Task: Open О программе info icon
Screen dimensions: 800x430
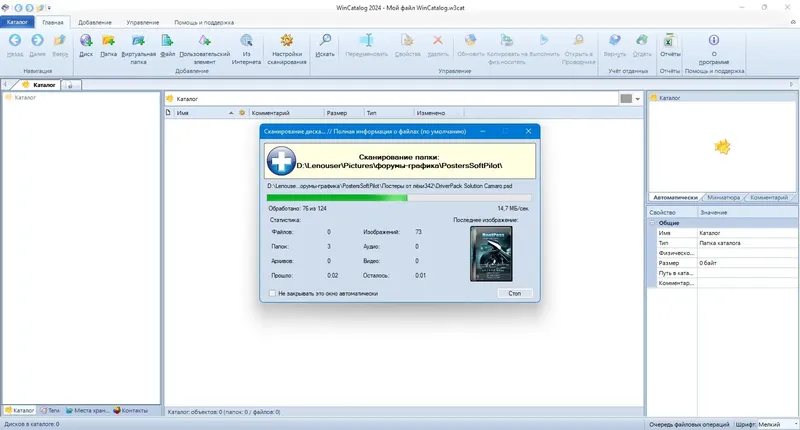Action: (x=714, y=40)
